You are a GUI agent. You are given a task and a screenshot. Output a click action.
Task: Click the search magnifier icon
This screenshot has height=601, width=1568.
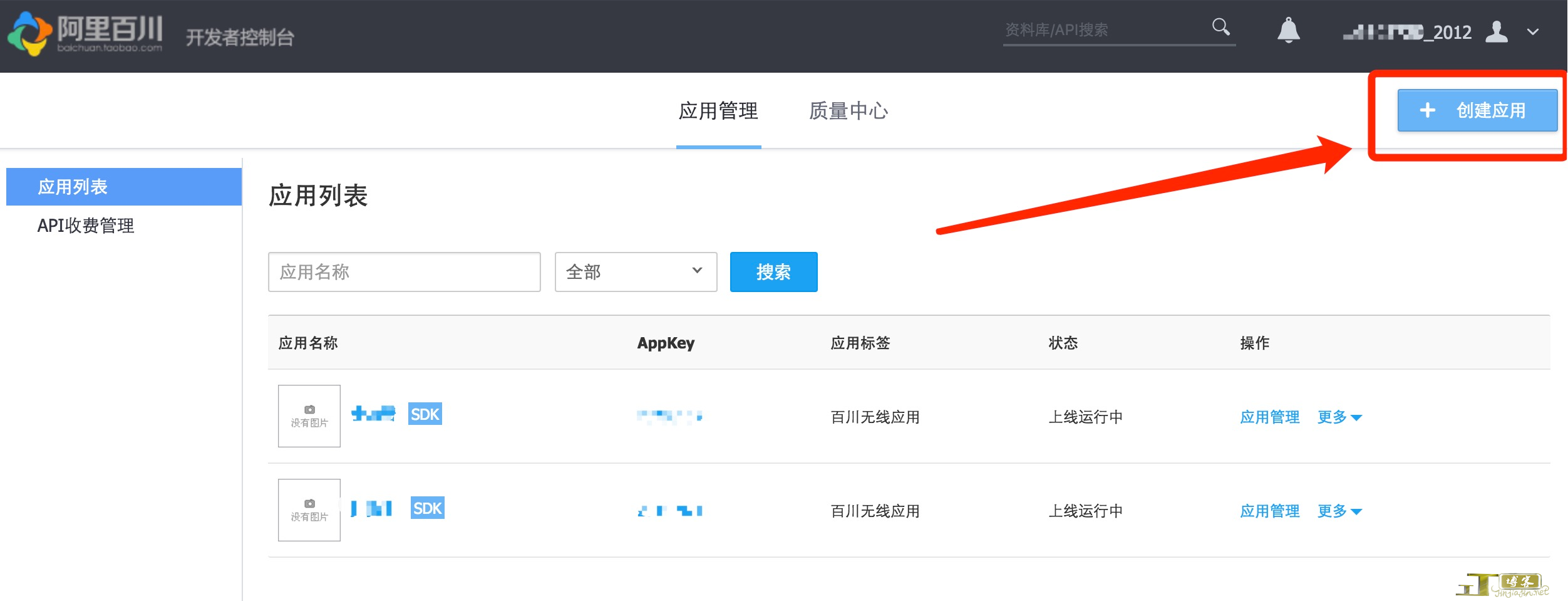coord(1220,27)
